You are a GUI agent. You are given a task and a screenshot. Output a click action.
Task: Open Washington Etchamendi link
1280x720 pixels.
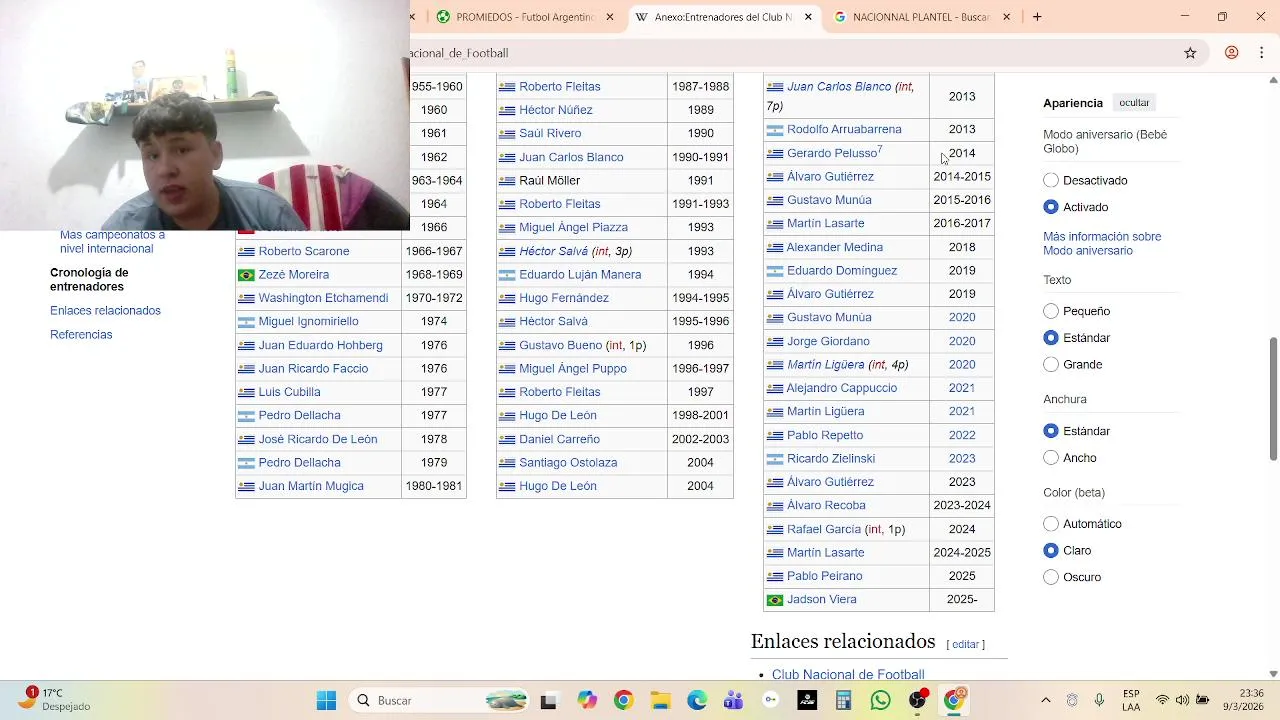click(x=323, y=298)
